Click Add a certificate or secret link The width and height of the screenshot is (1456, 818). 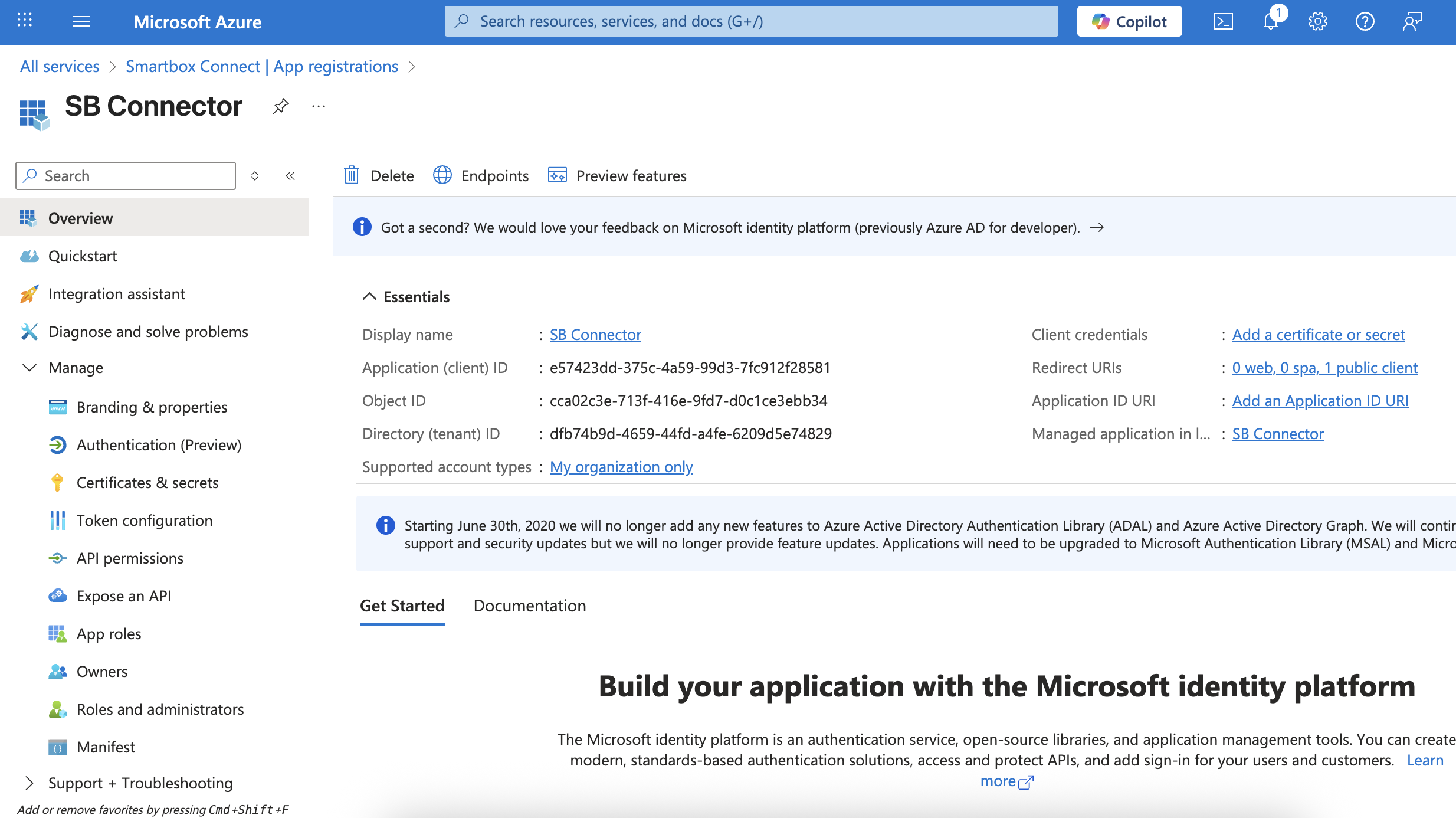click(x=1319, y=335)
